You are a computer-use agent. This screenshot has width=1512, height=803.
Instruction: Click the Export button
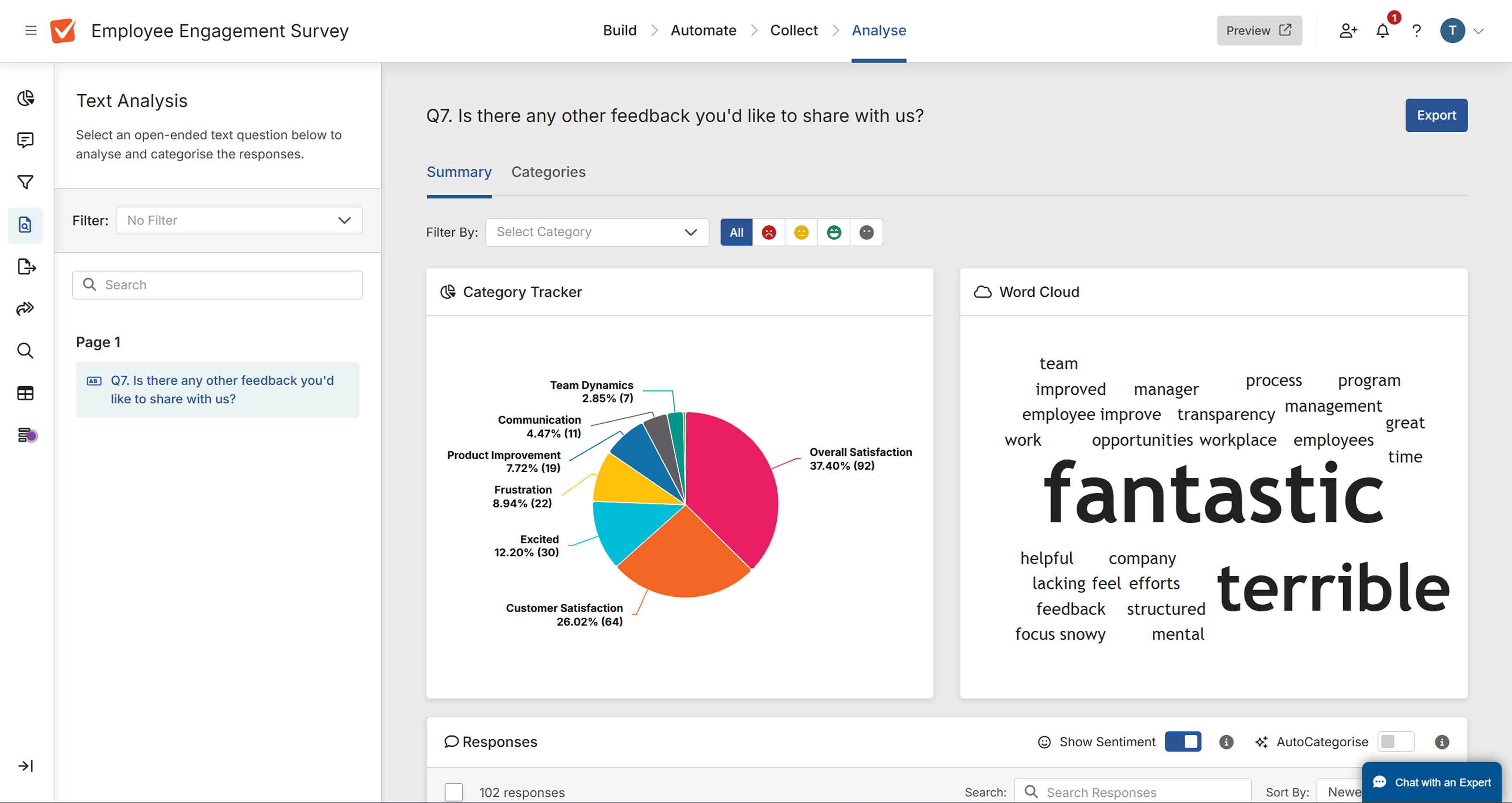(x=1436, y=116)
